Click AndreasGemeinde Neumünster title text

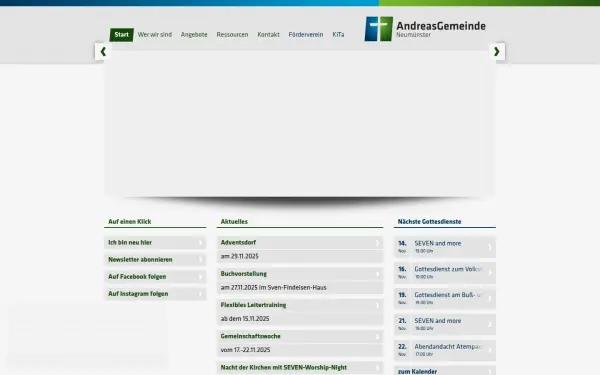click(x=441, y=29)
